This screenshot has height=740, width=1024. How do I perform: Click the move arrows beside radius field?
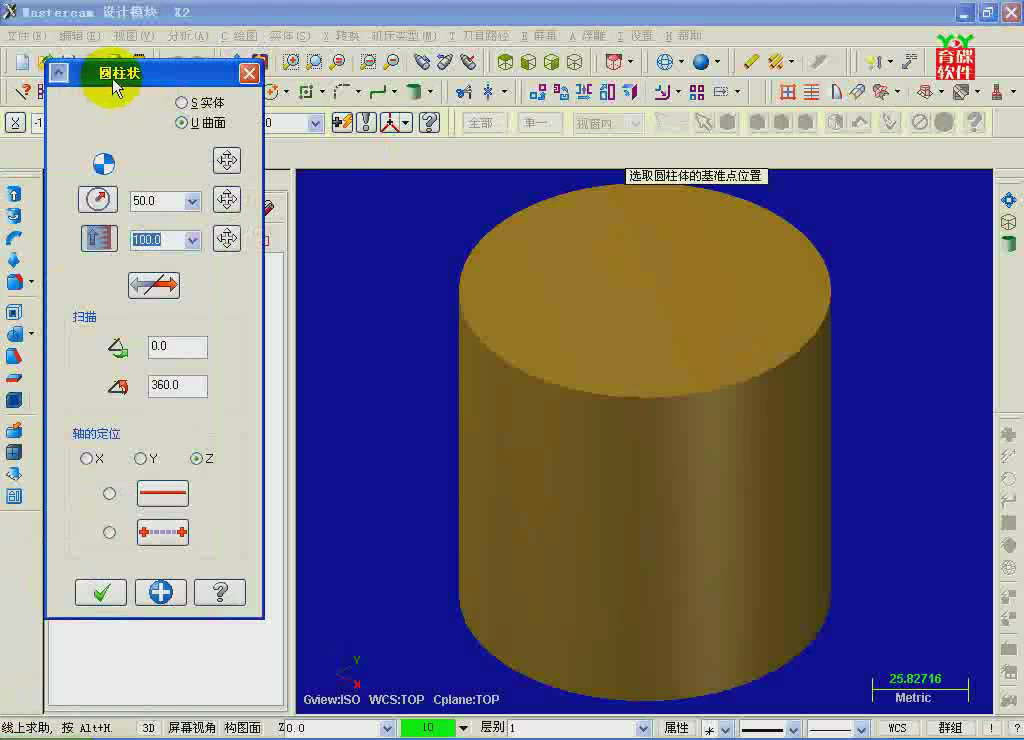(227, 199)
